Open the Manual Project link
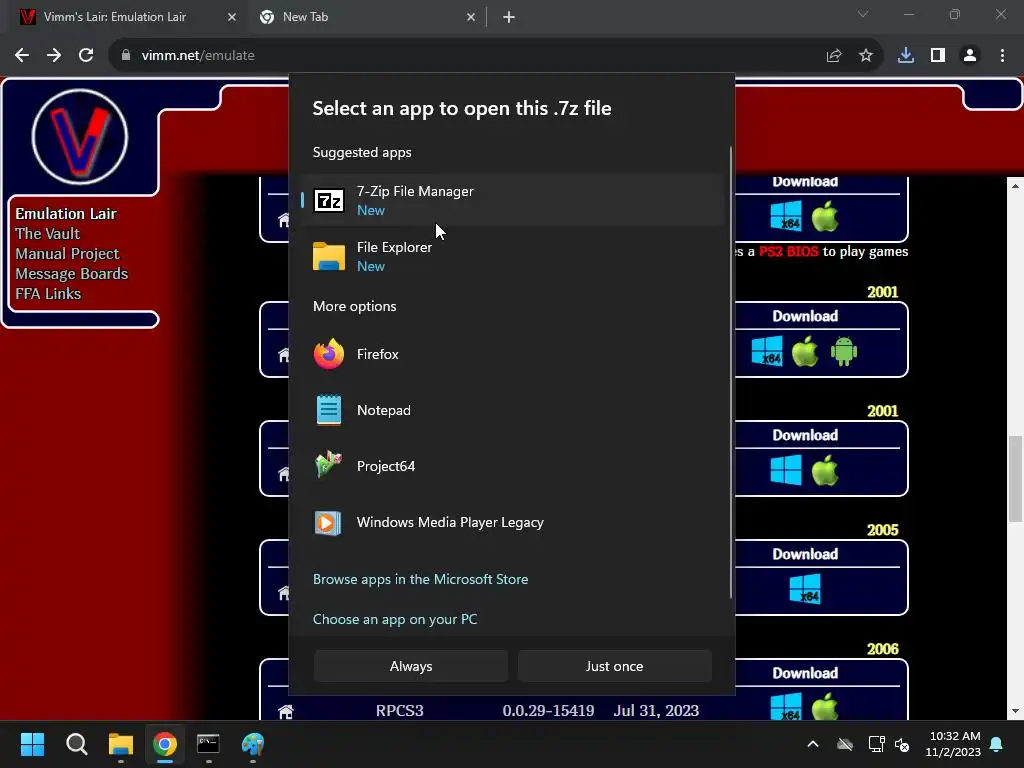This screenshot has height=768, width=1024. click(x=67, y=253)
